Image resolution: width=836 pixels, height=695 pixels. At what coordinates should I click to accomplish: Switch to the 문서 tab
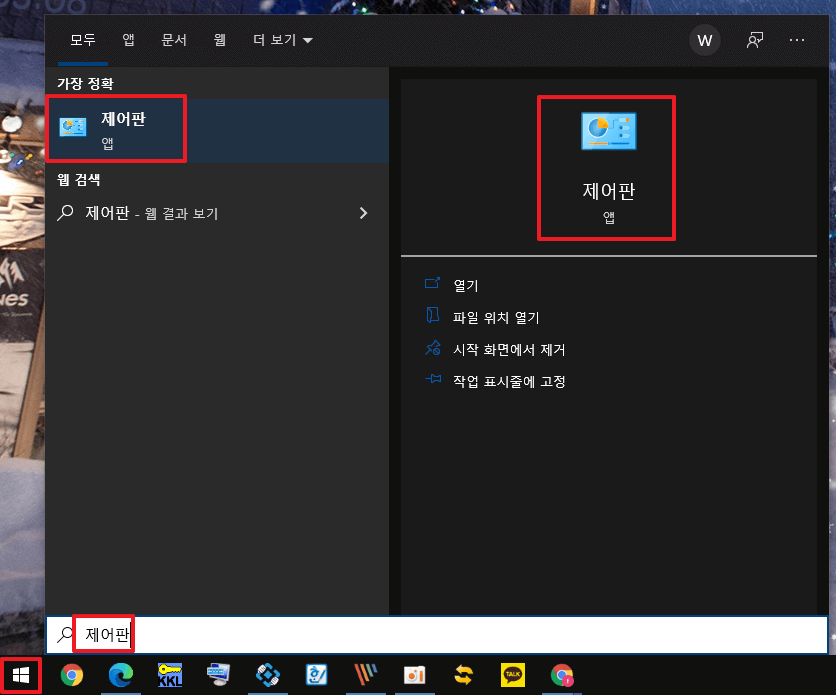tap(174, 40)
